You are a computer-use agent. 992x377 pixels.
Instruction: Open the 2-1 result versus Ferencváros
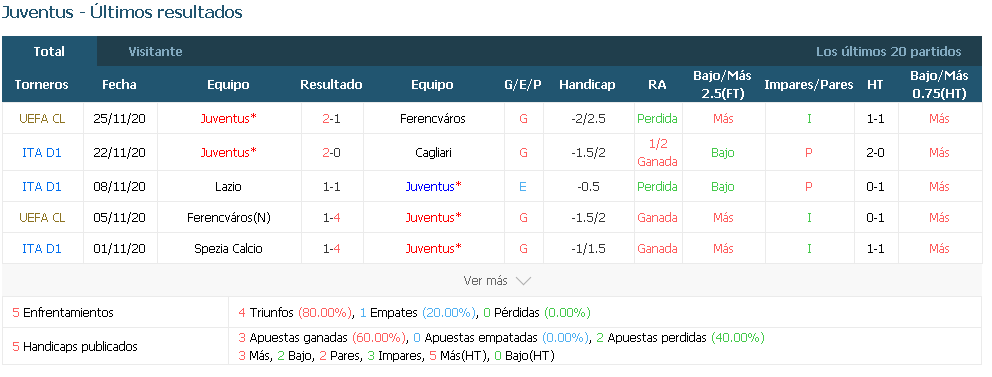point(332,118)
